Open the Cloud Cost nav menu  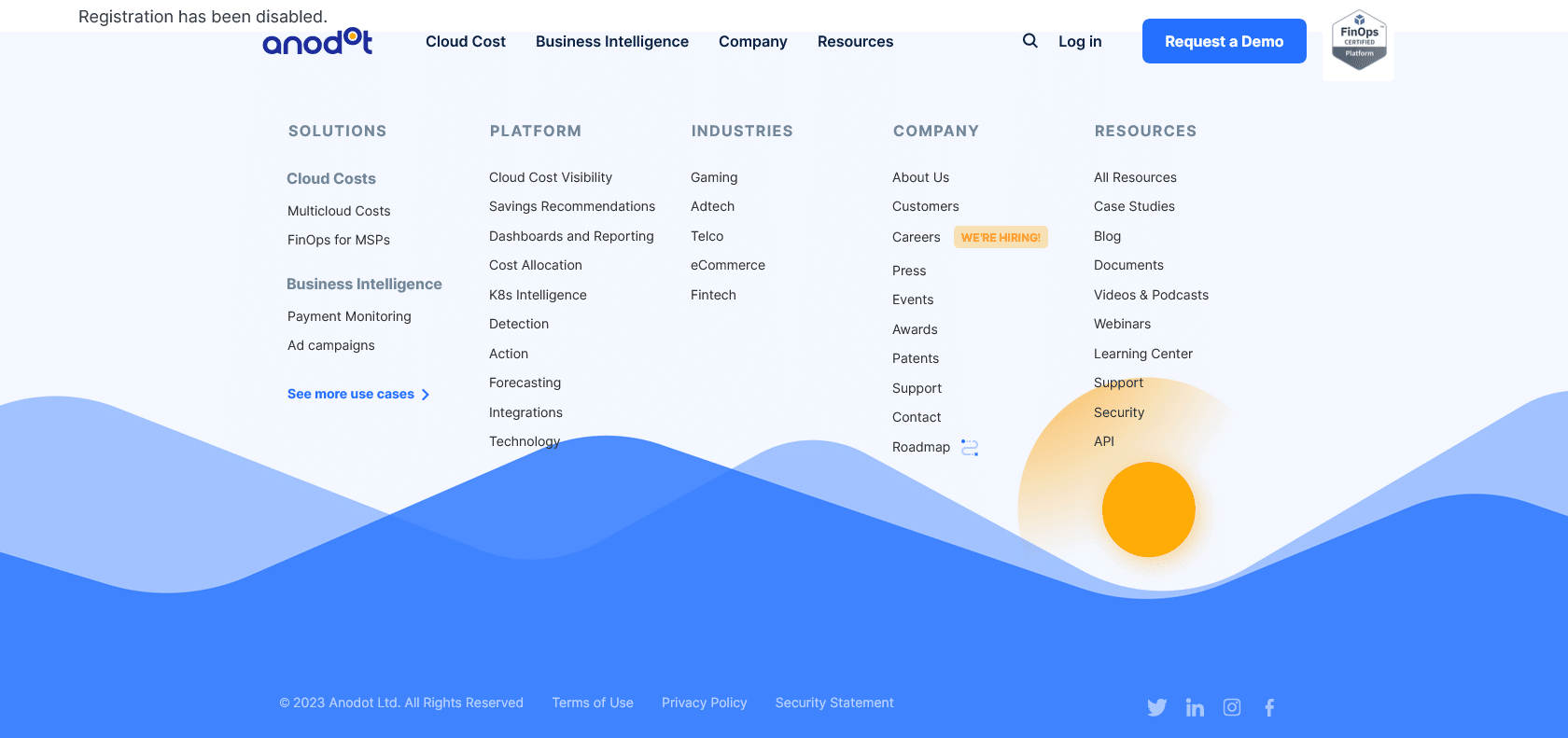[466, 41]
